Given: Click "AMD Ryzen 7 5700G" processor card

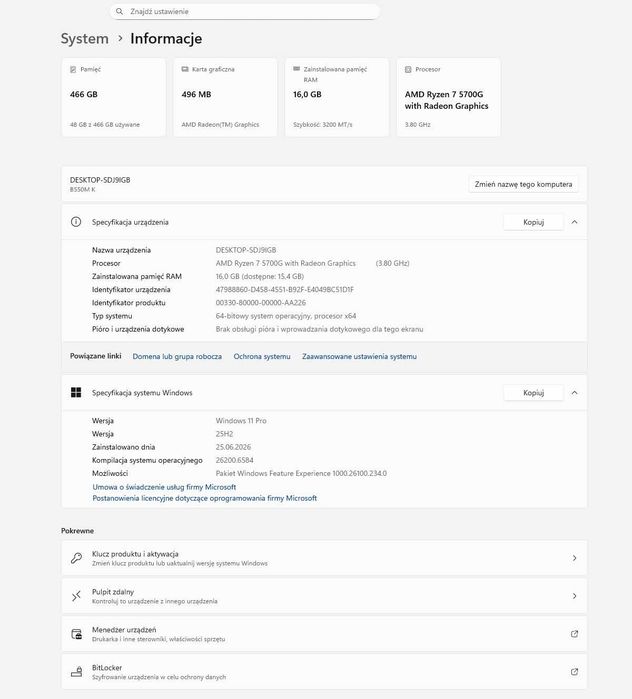Looking at the screenshot, I should (x=448, y=97).
